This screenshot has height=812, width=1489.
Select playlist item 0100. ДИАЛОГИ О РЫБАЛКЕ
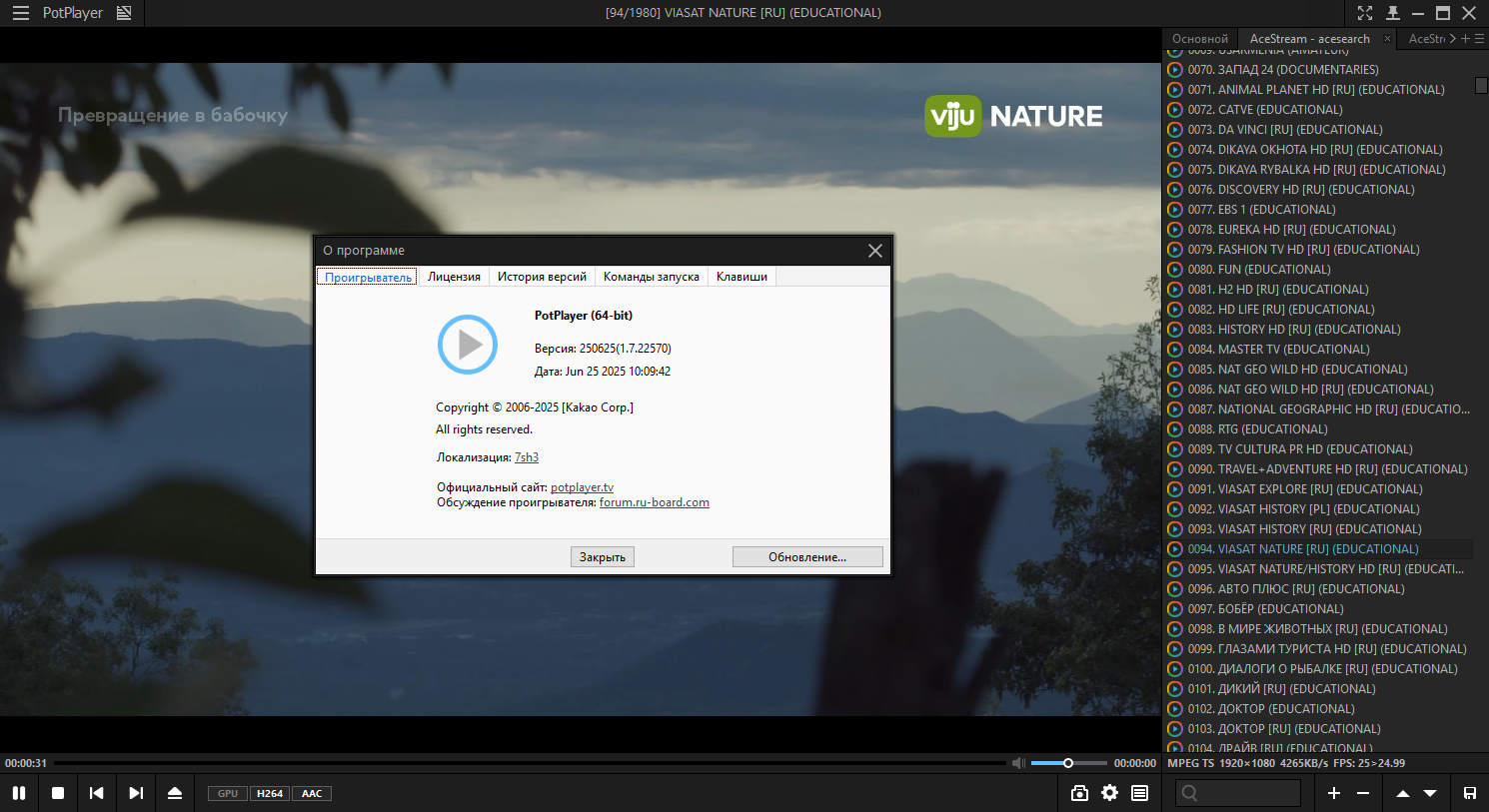(x=1318, y=669)
